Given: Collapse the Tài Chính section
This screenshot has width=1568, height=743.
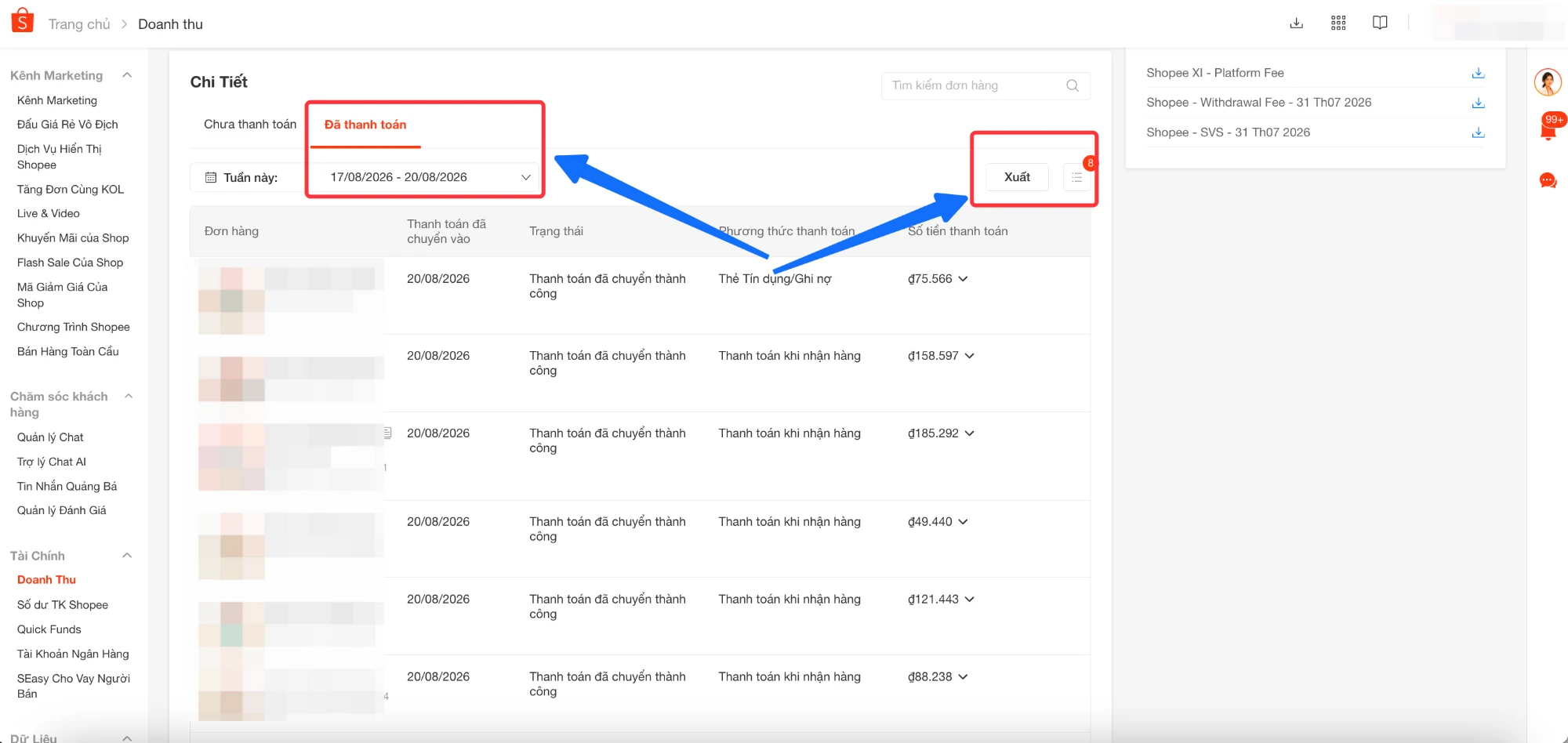Looking at the screenshot, I should pos(127,556).
